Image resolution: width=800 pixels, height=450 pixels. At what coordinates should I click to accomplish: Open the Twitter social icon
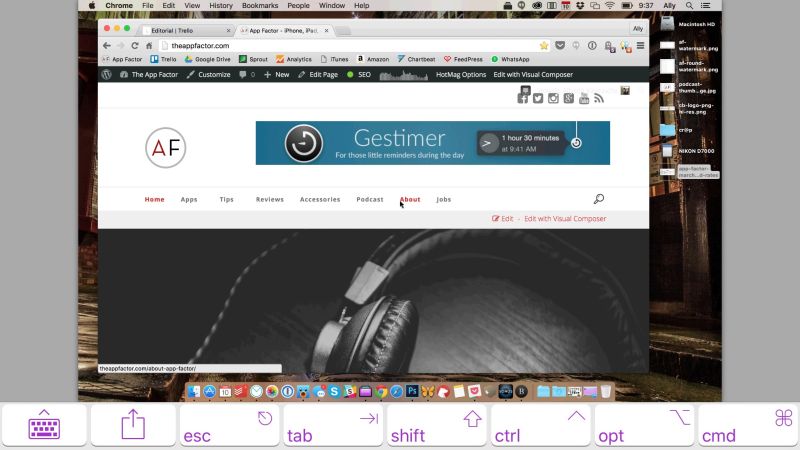[538, 98]
